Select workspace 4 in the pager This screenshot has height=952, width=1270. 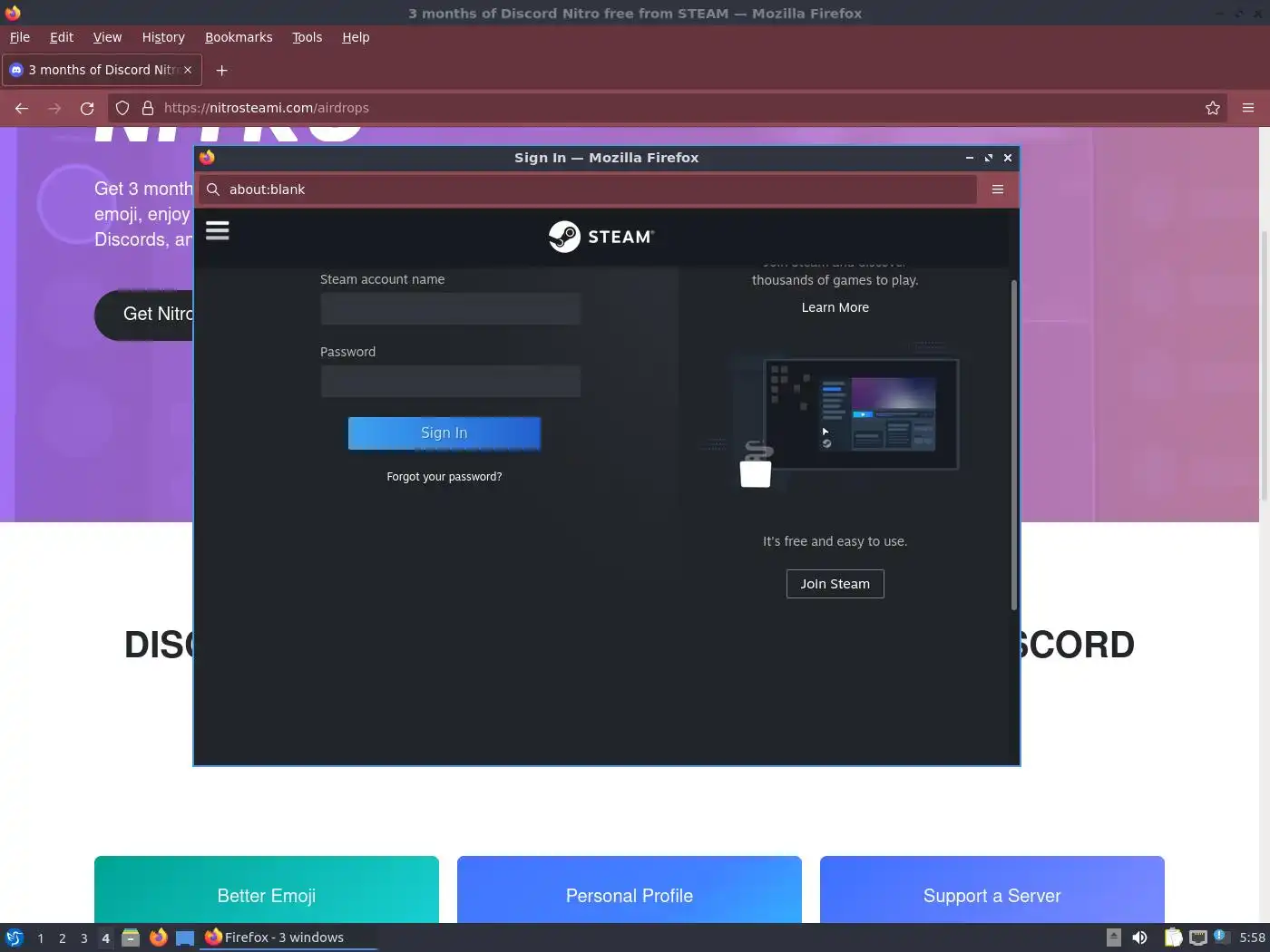106,937
